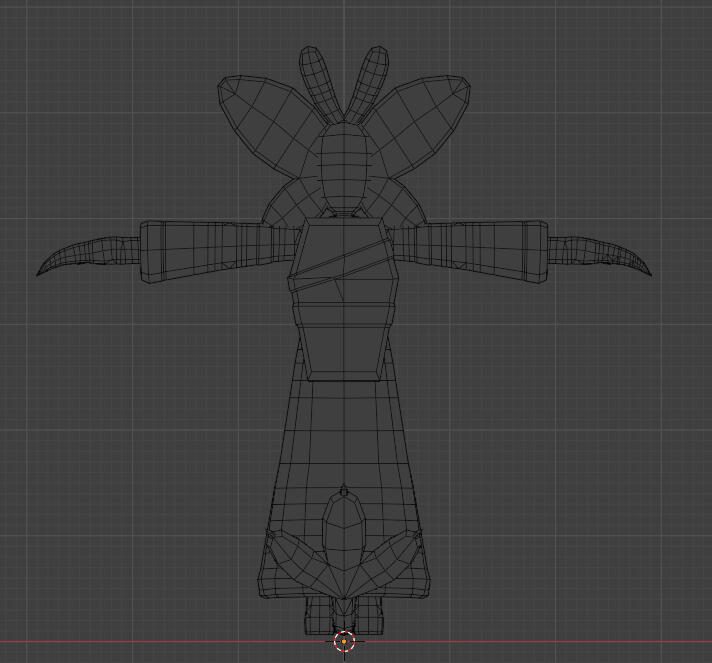
Task: Select the large petal-shaped wing on viewer's right
Action: coord(420,125)
